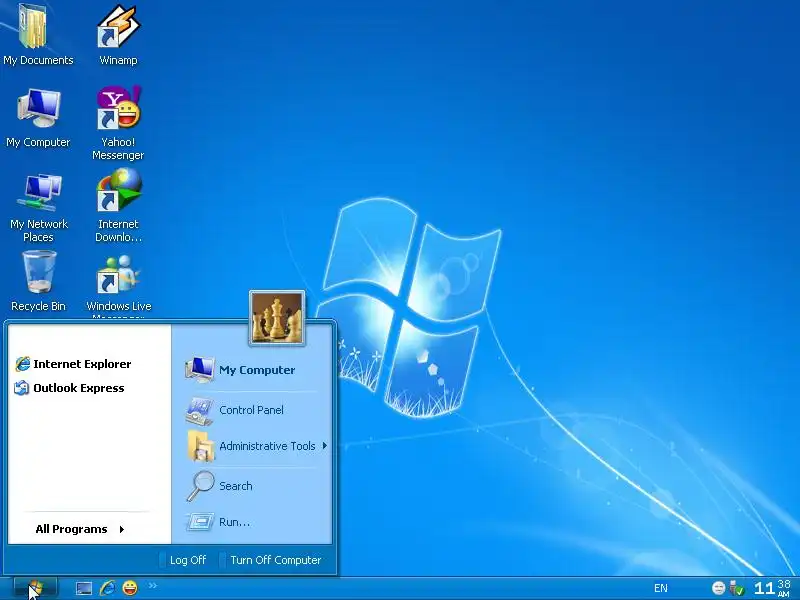Viewport: 800px width, 600px height.
Task: Open Search from the Start menu
Action: (x=219, y=486)
